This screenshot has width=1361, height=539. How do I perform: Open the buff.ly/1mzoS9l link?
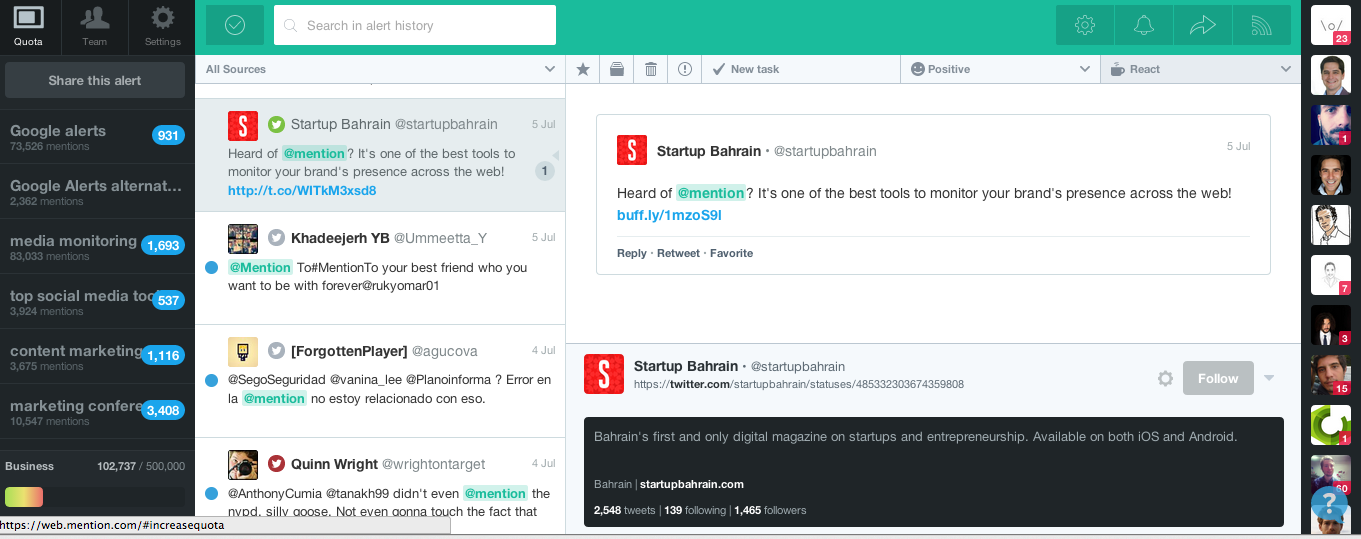pyautogui.click(x=669, y=215)
